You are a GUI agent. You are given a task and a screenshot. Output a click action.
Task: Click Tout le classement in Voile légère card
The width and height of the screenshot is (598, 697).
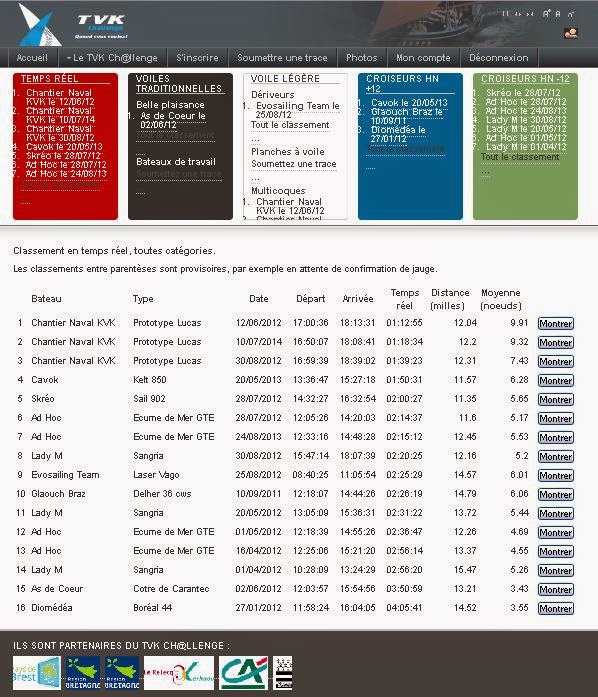[290, 125]
